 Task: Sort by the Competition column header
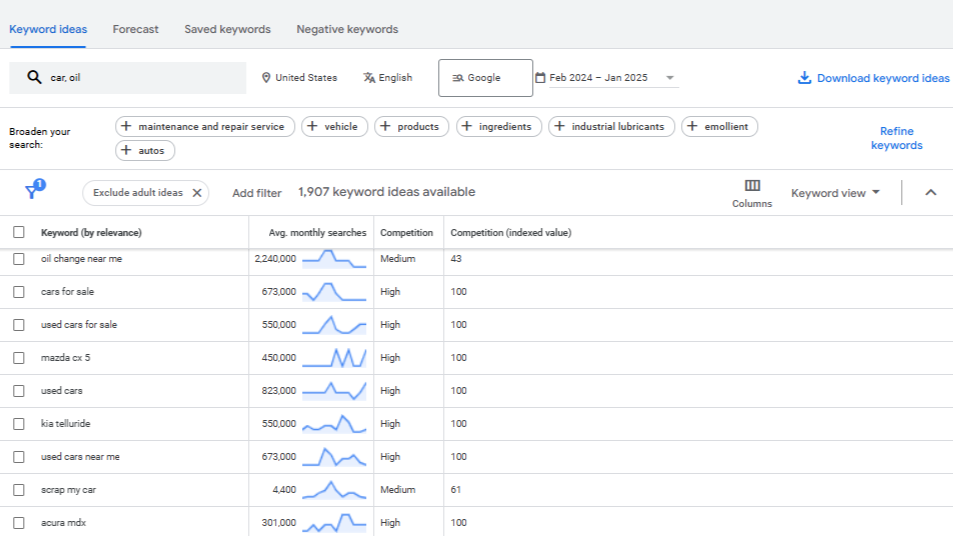pyautogui.click(x=407, y=233)
